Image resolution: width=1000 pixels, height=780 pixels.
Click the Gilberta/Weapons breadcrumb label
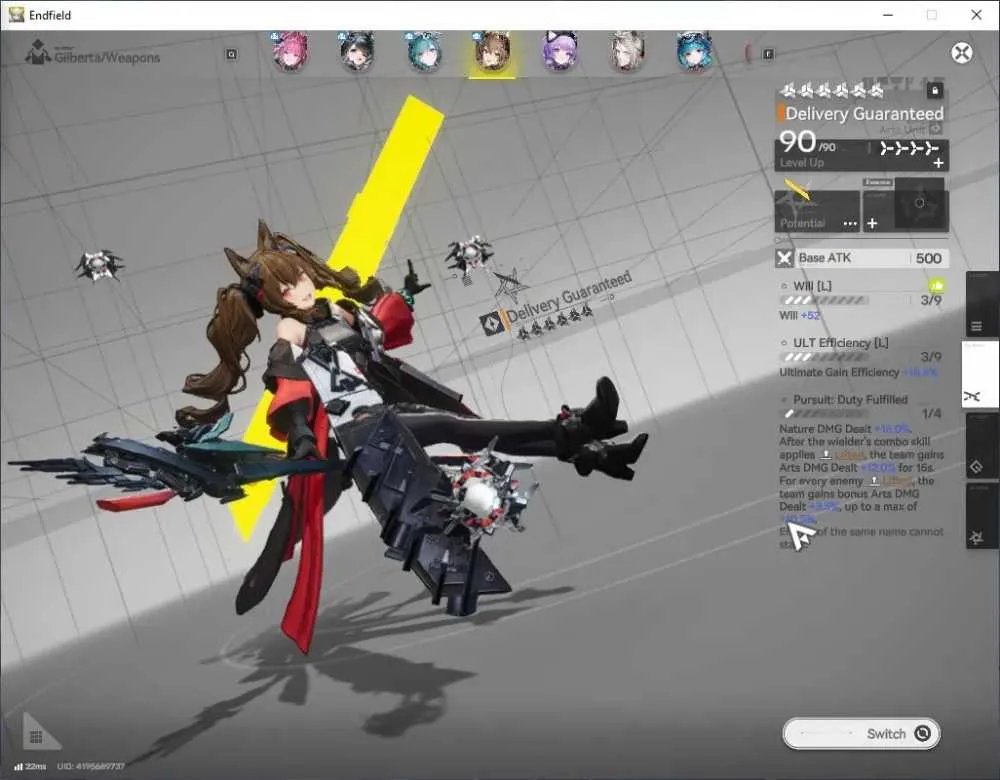[107, 57]
